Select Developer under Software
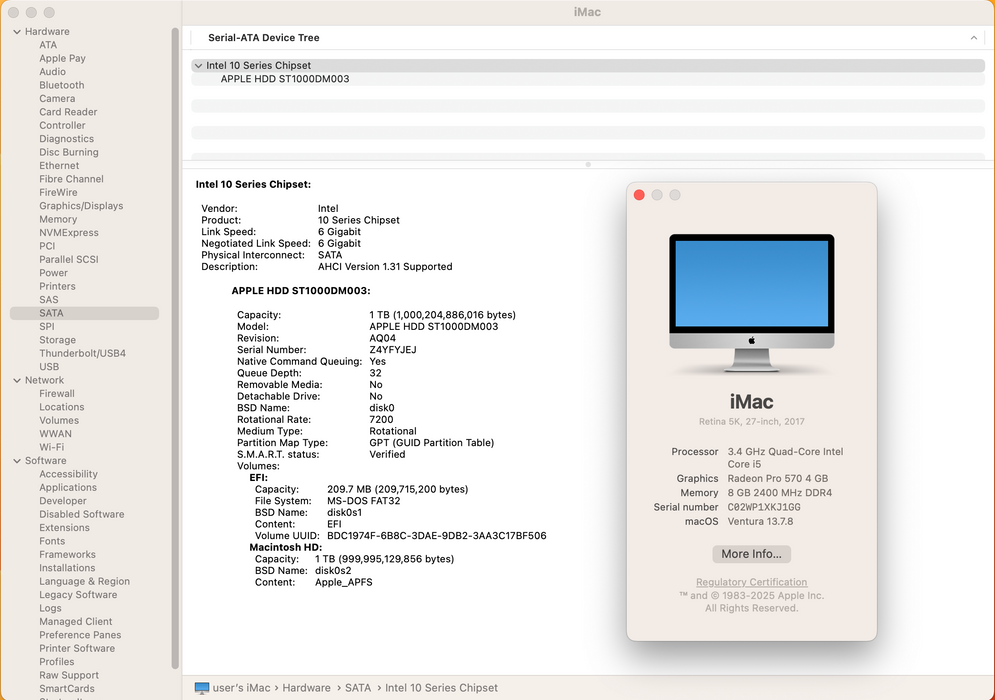Viewport: 995px width, 700px height. [63, 501]
